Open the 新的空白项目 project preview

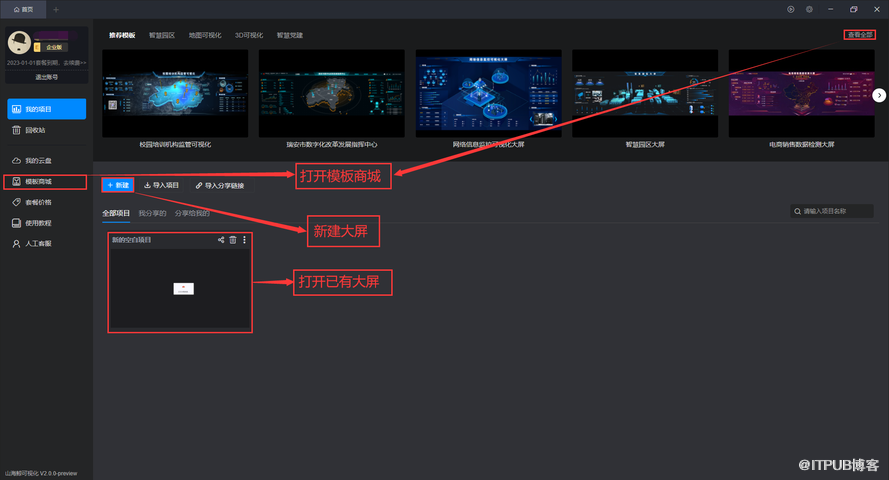coord(180,288)
